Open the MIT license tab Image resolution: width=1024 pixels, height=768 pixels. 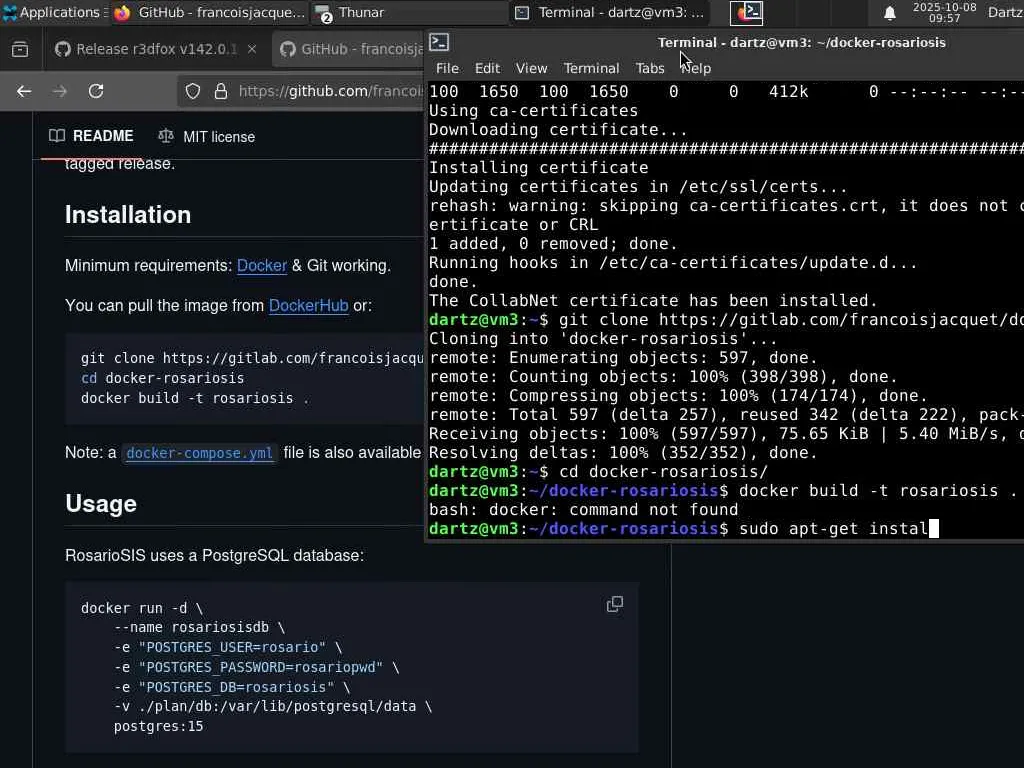pos(206,136)
